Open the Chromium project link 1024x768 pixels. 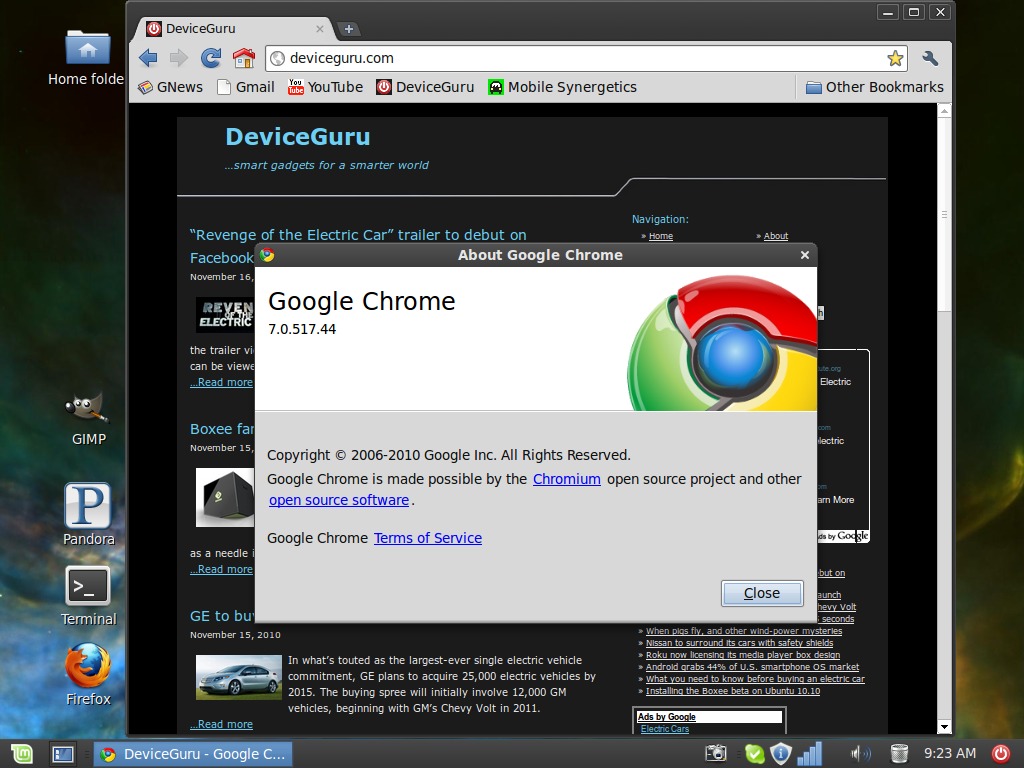(567, 479)
